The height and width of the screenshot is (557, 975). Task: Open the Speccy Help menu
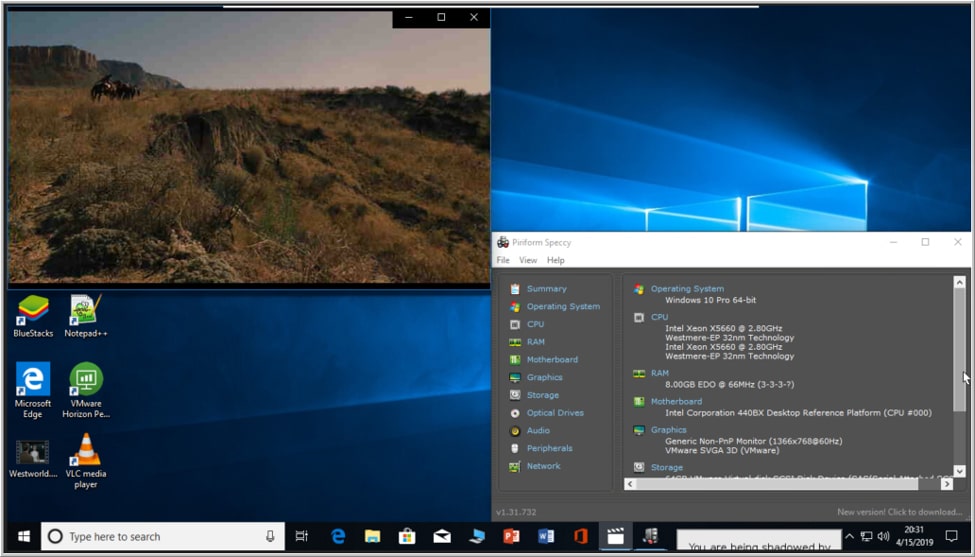(x=556, y=260)
